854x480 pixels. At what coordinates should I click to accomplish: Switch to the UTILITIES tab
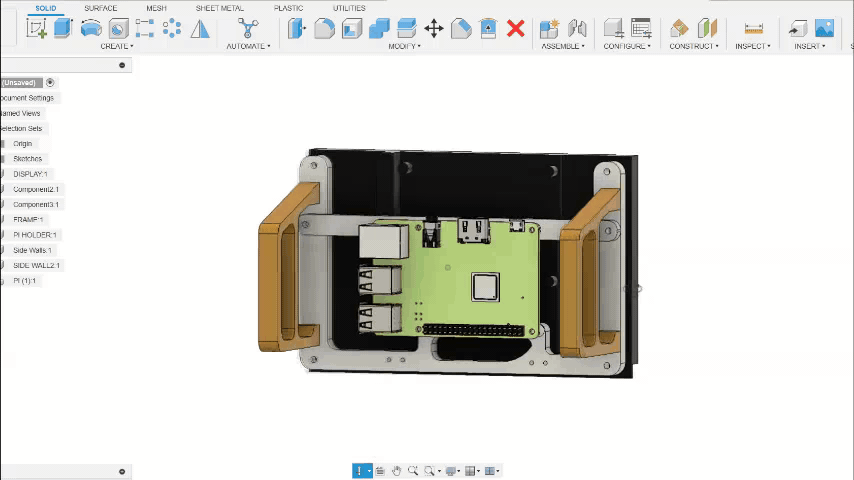[x=349, y=8]
